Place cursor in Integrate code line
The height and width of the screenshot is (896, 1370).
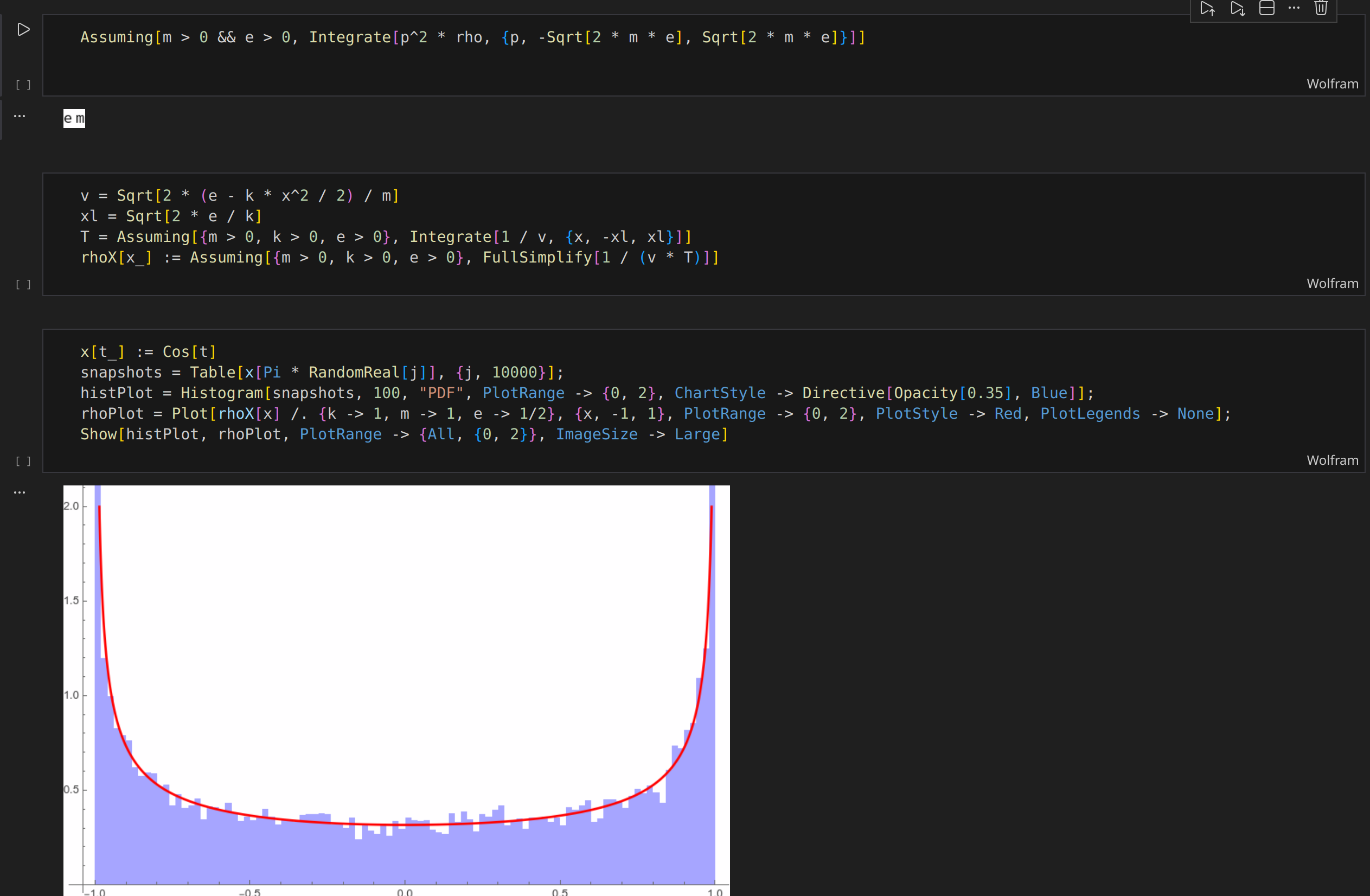click(x=472, y=37)
